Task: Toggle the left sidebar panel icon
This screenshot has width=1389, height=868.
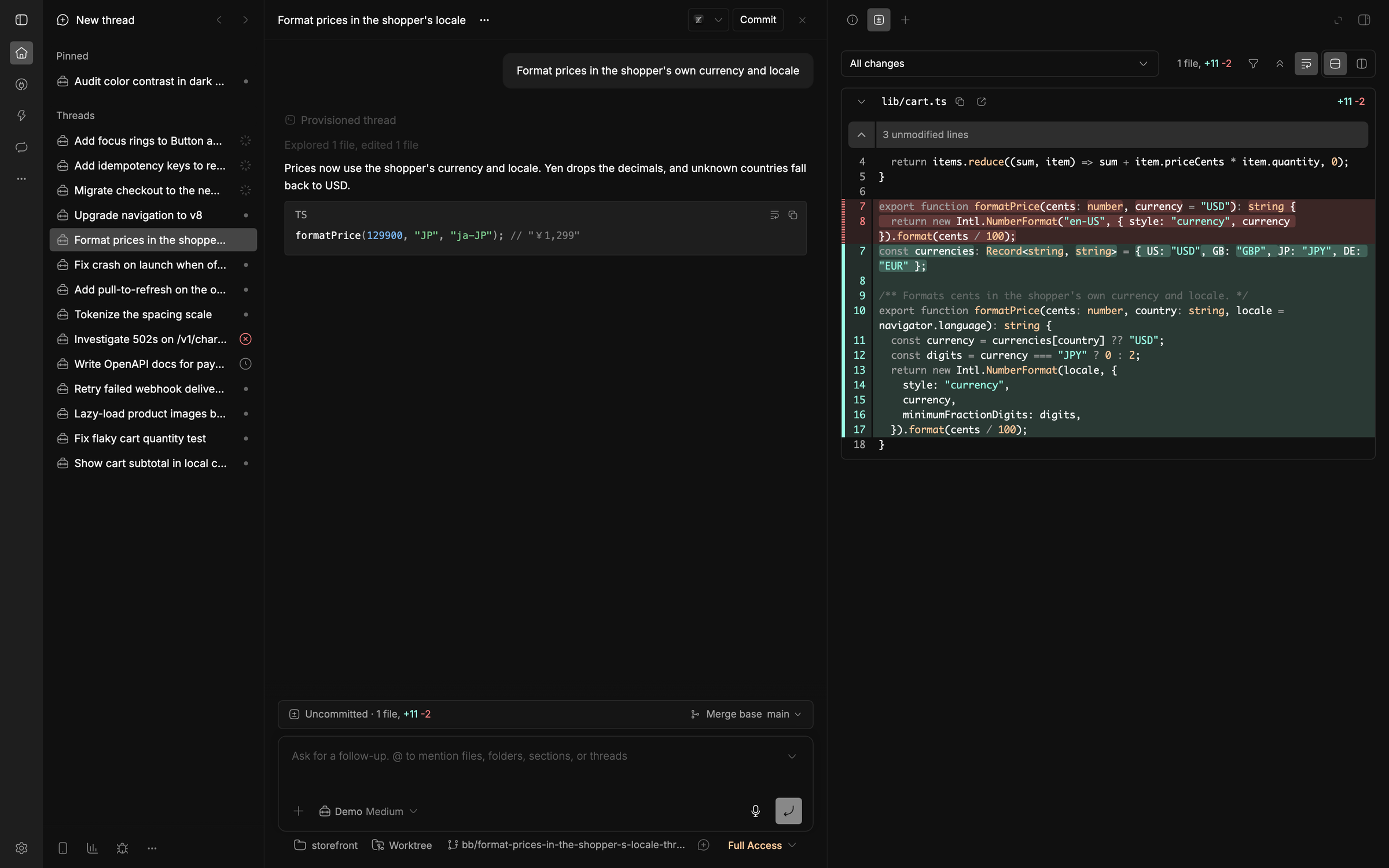Action: [21, 20]
